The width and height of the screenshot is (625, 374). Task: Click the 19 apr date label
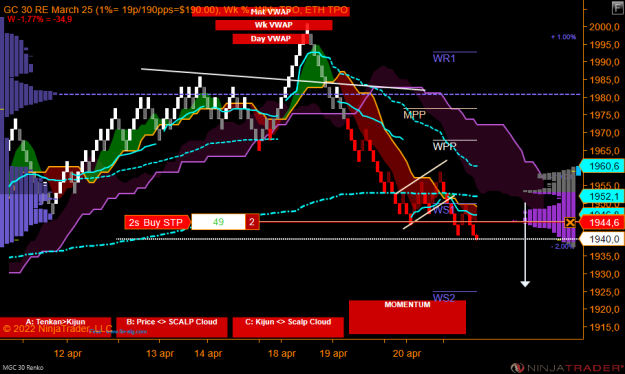click(x=333, y=354)
